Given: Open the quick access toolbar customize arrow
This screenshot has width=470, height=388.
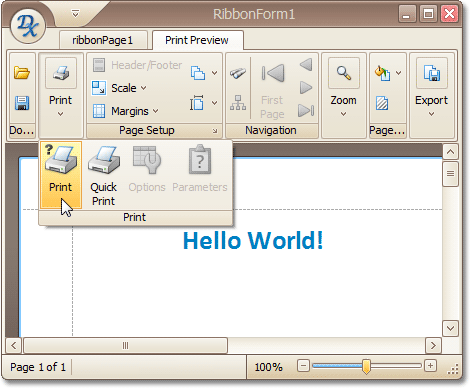Looking at the screenshot, I should tap(76, 14).
